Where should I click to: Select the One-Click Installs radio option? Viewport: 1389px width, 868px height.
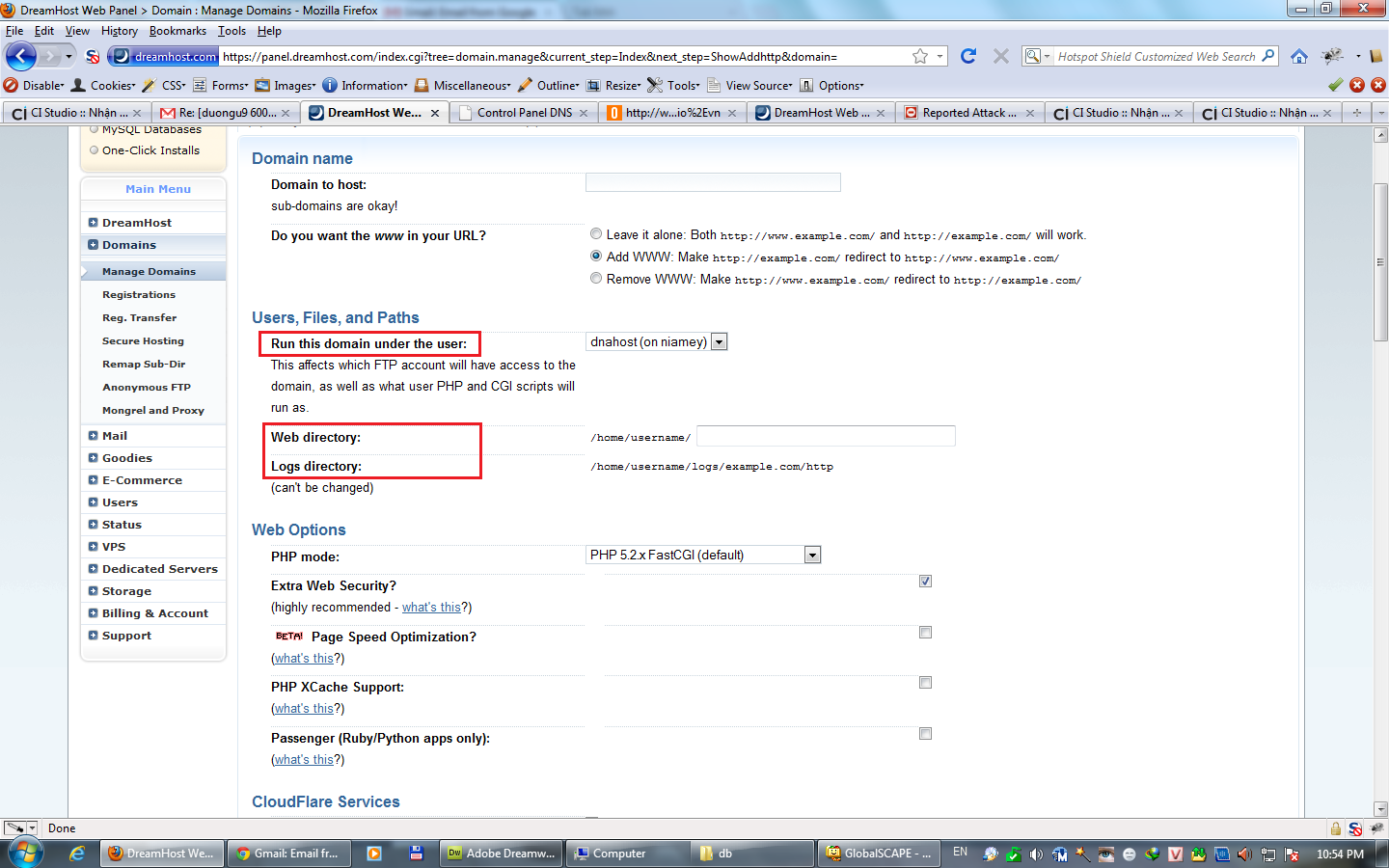[x=94, y=150]
